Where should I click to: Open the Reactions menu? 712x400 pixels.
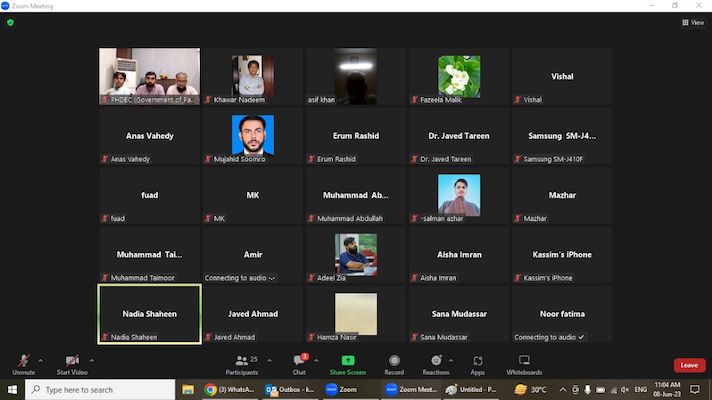click(x=435, y=362)
